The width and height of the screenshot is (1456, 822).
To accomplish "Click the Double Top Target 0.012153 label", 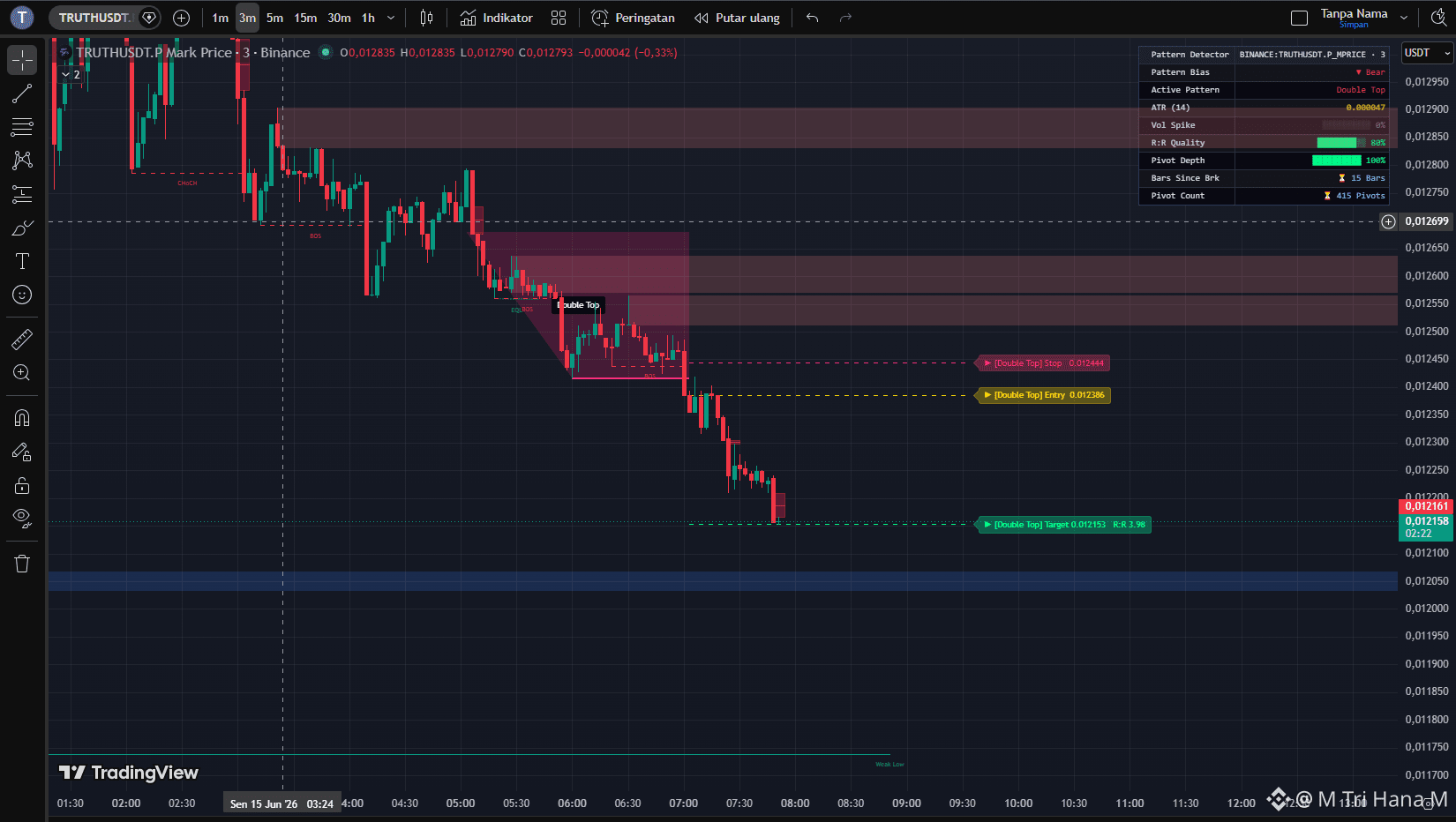I will [1064, 525].
